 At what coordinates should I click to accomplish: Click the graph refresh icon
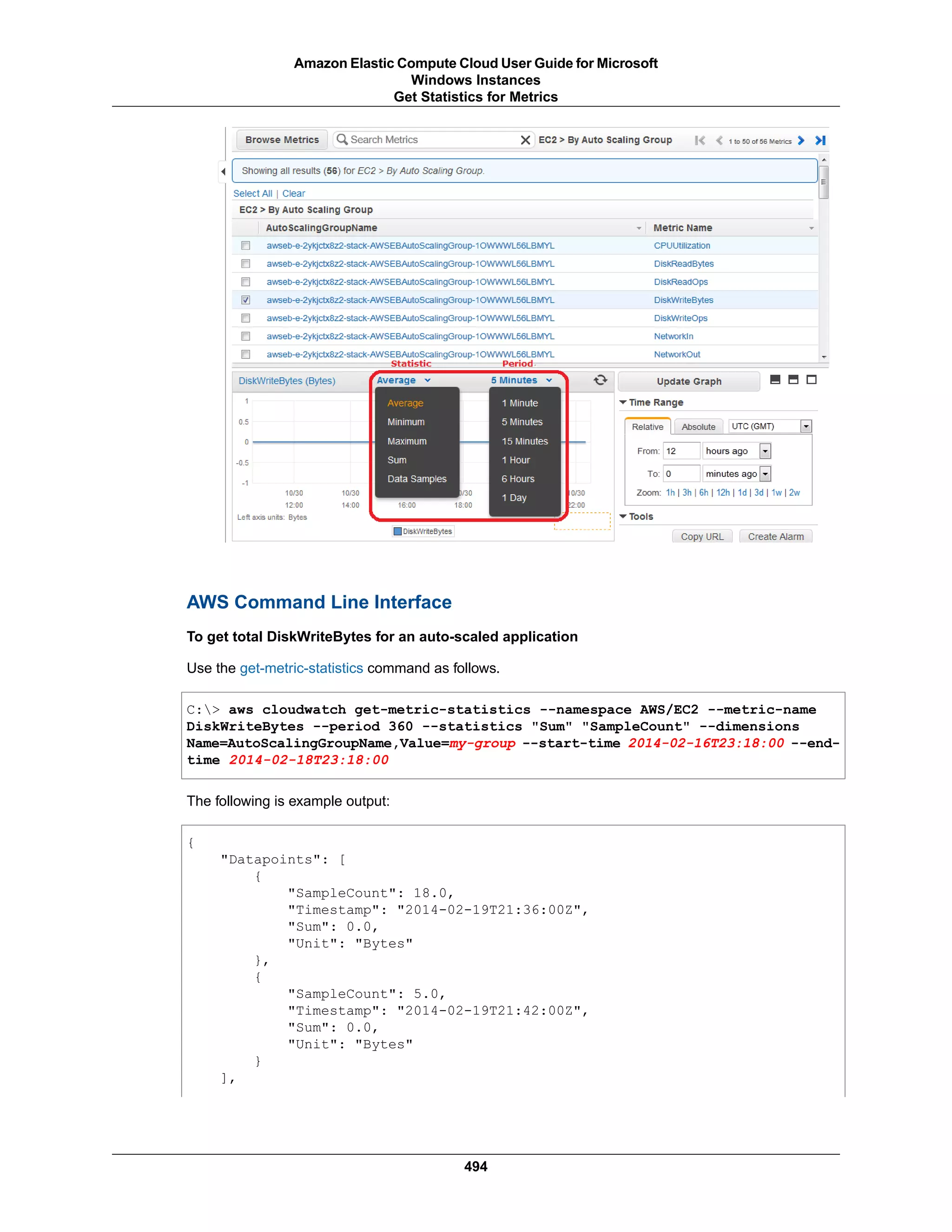[601, 380]
